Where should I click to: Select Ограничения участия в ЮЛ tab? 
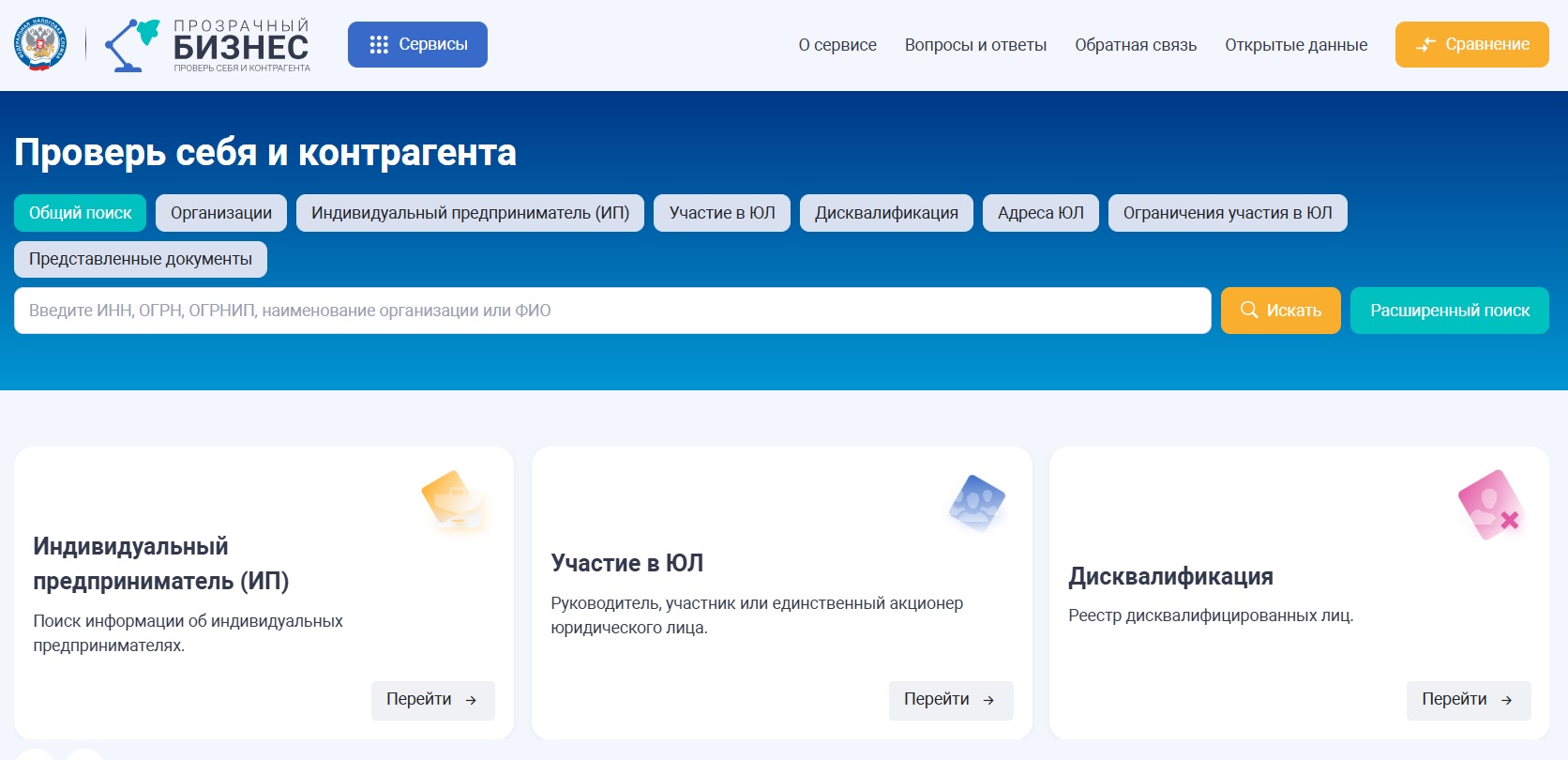(x=1228, y=213)
